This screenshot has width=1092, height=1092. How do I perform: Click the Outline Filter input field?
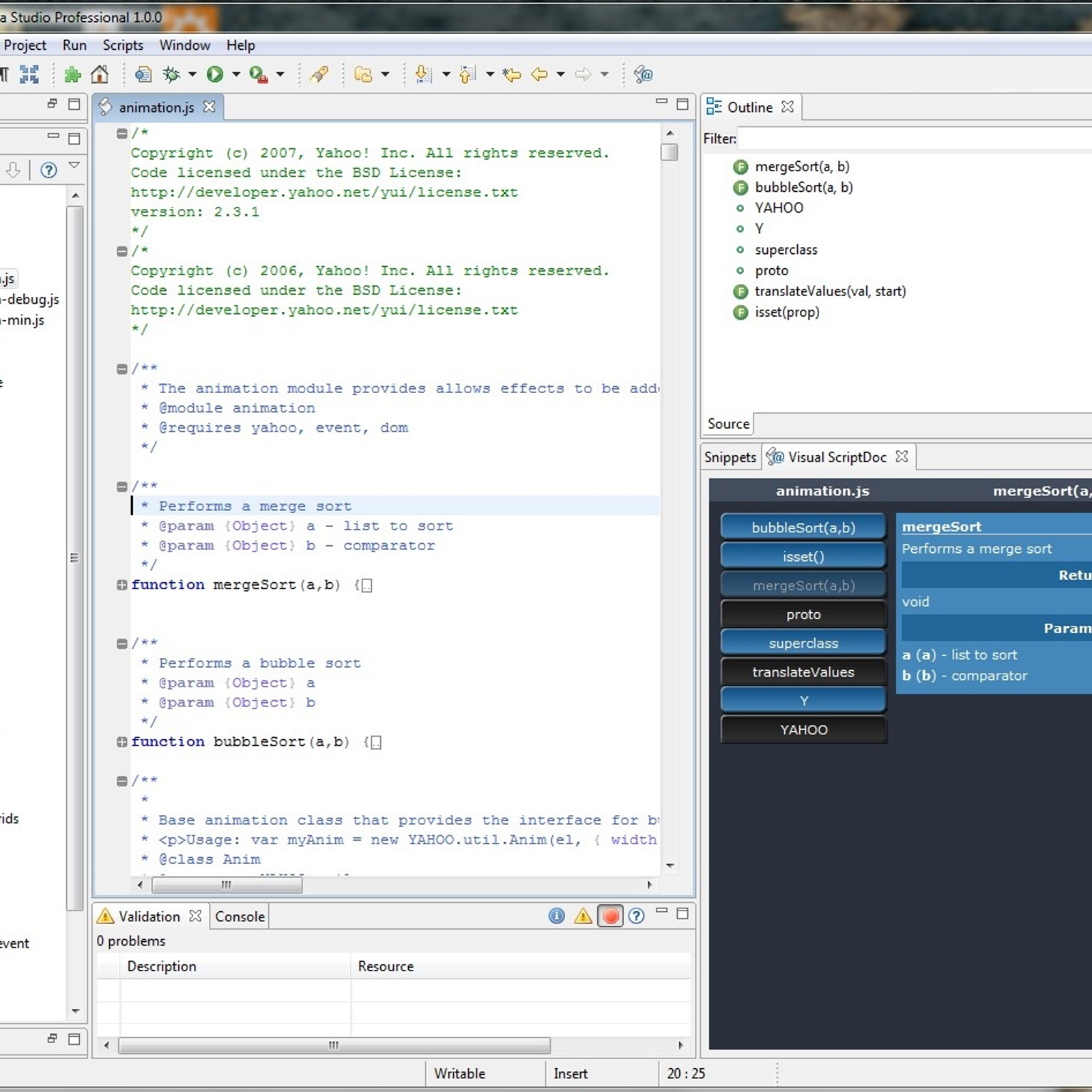tap(915, 139)
